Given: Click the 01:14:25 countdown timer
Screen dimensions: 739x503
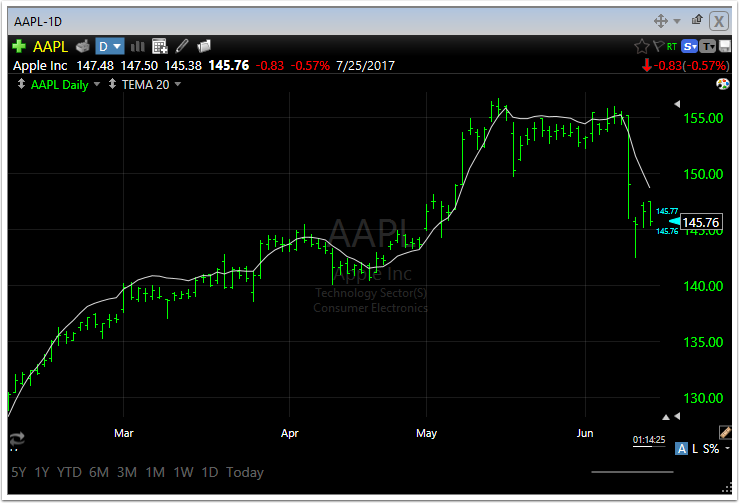Looking at the screenshot, I should (649, 439).
